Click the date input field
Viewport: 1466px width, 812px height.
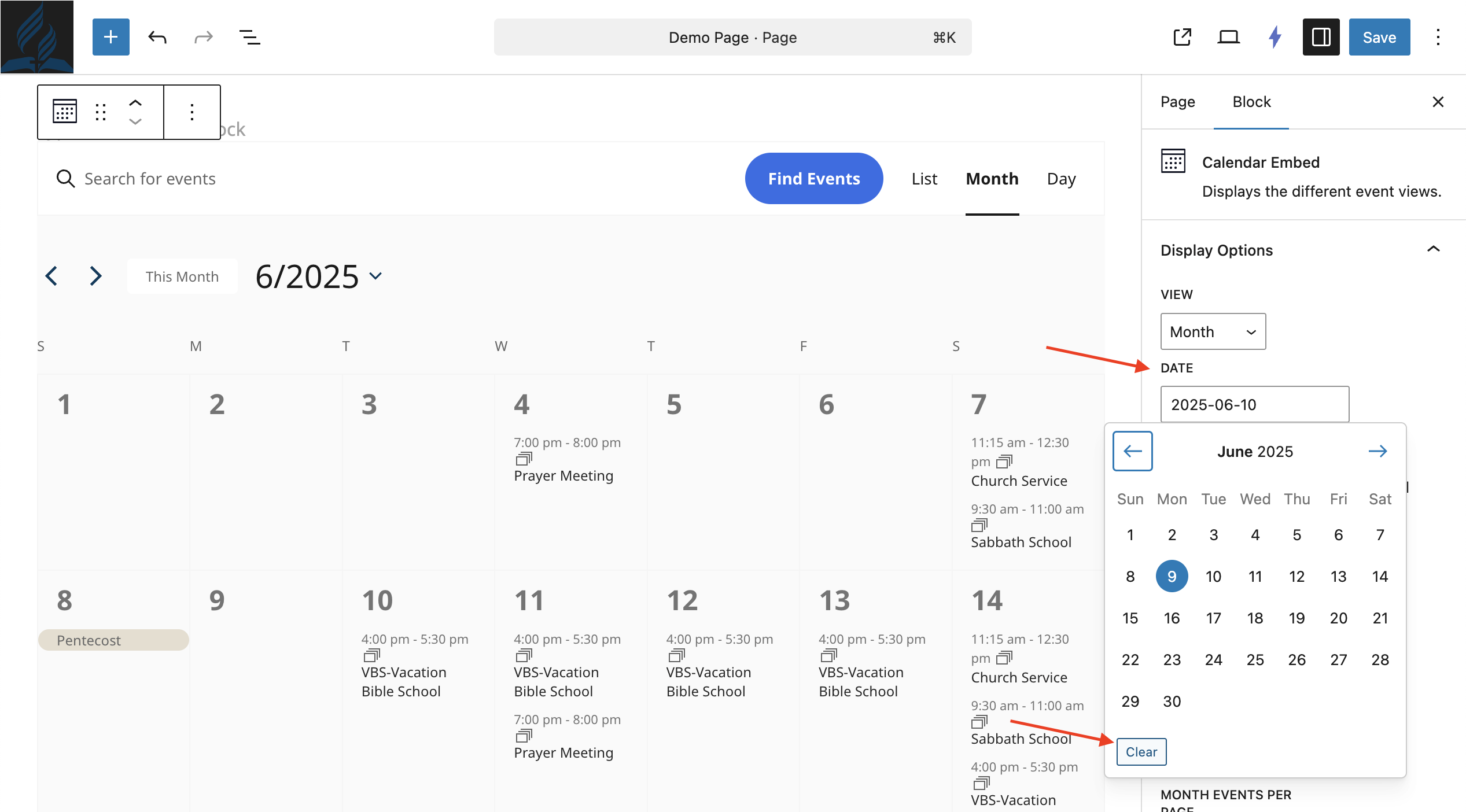click(1254, 404)
